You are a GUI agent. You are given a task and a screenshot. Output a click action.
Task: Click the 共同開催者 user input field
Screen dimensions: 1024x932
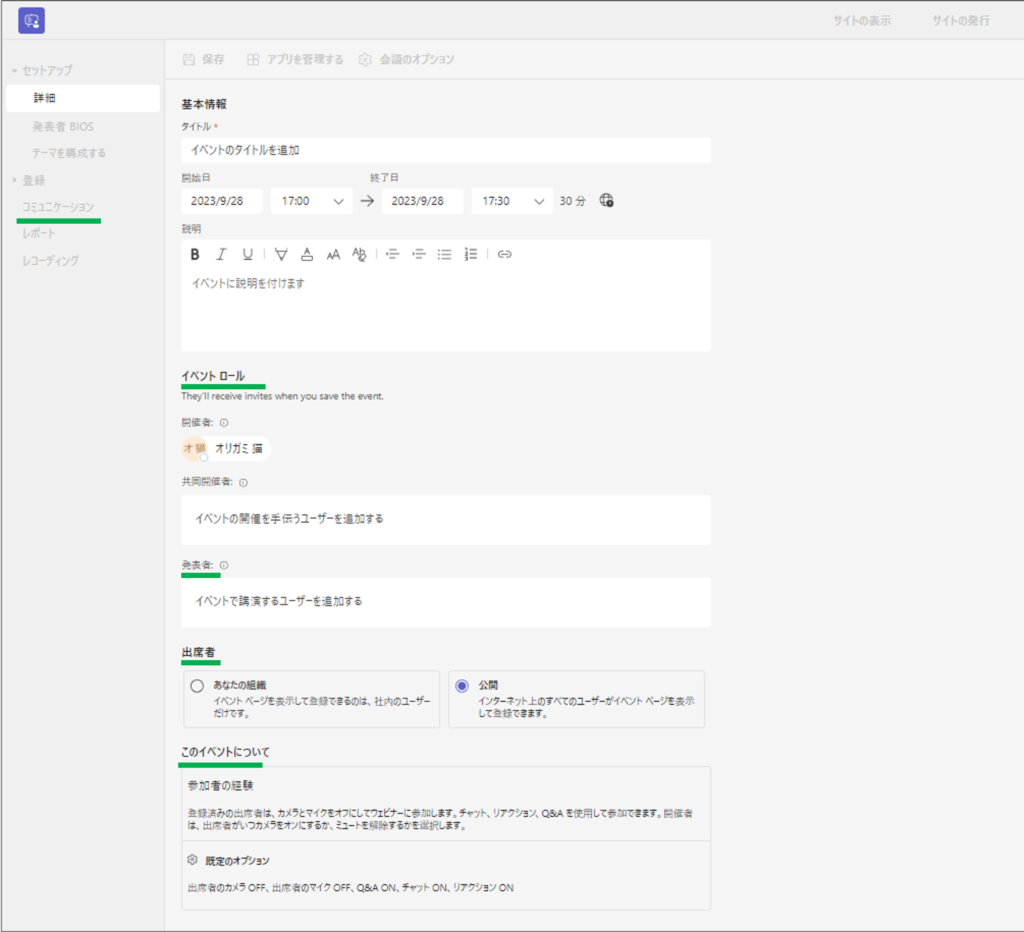click(446, 519)
